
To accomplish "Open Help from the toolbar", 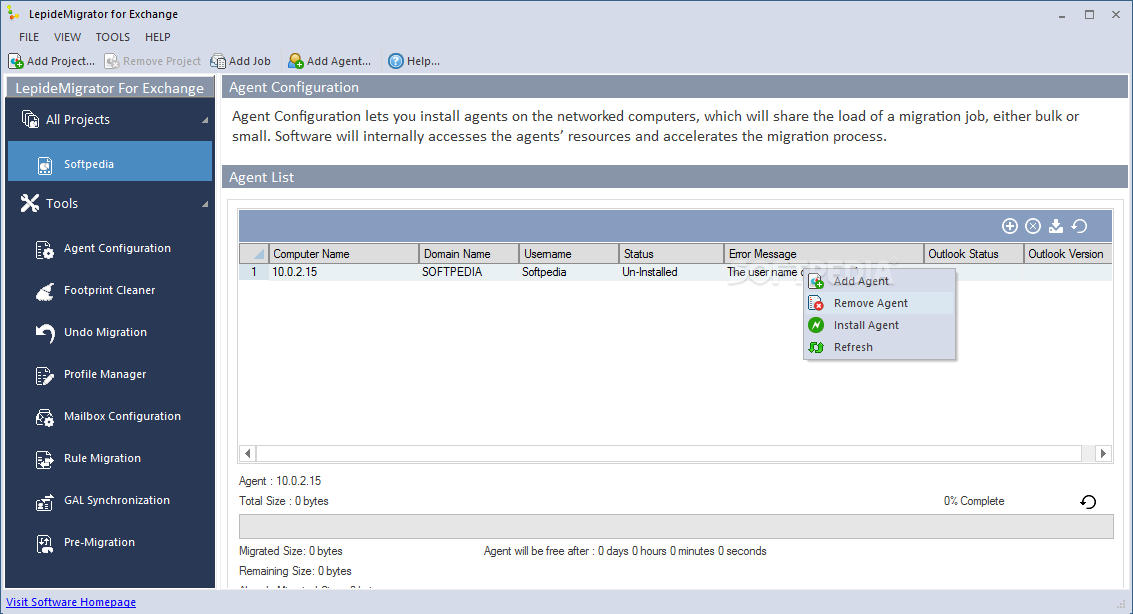I will point(414,61).
